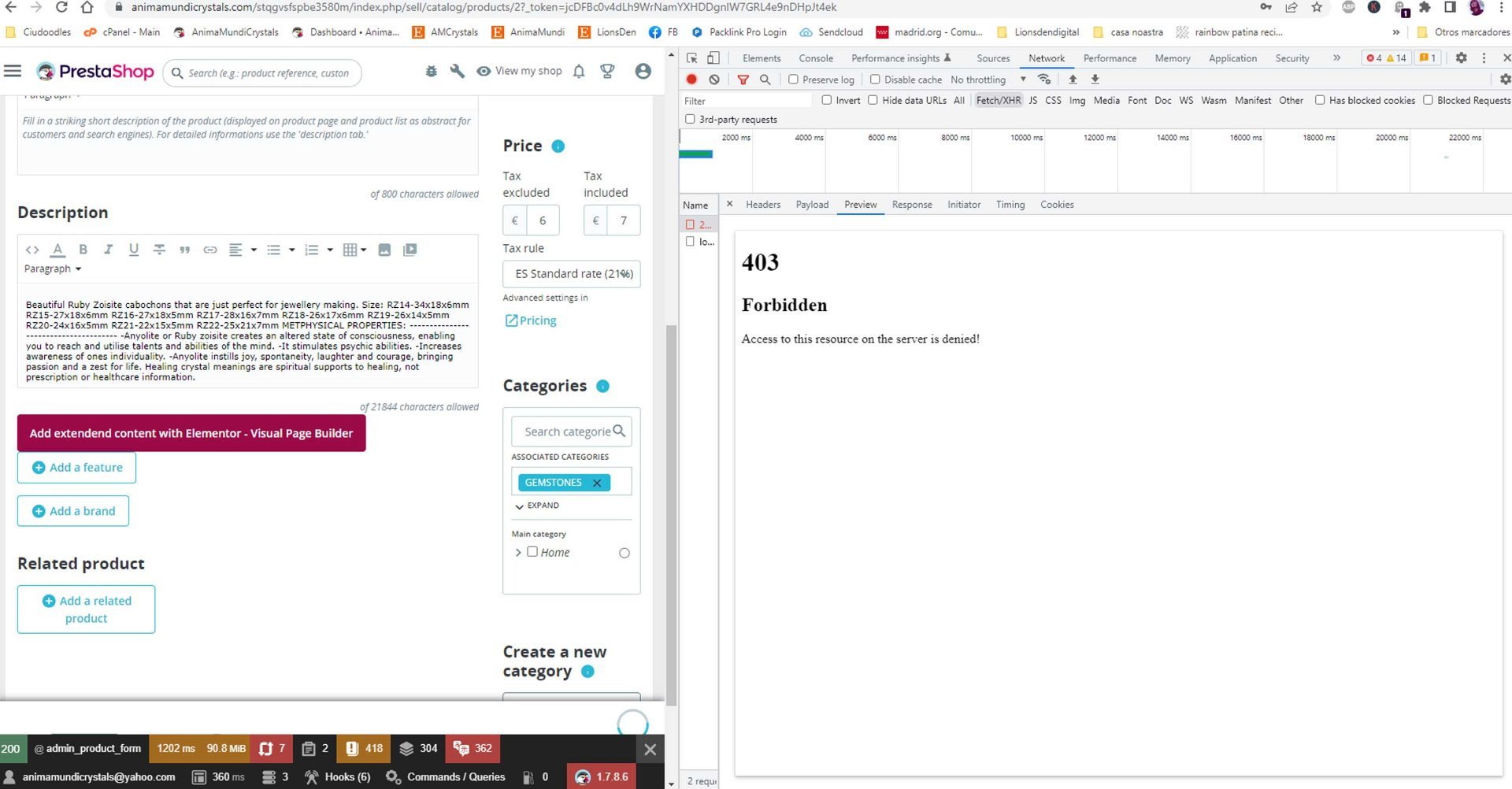
Task: Select element inspector tool in DevTools
Action: click(x=691, y=57)
